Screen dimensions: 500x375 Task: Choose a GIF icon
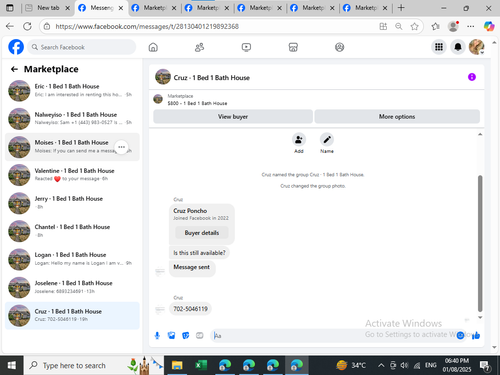(200, 335)
